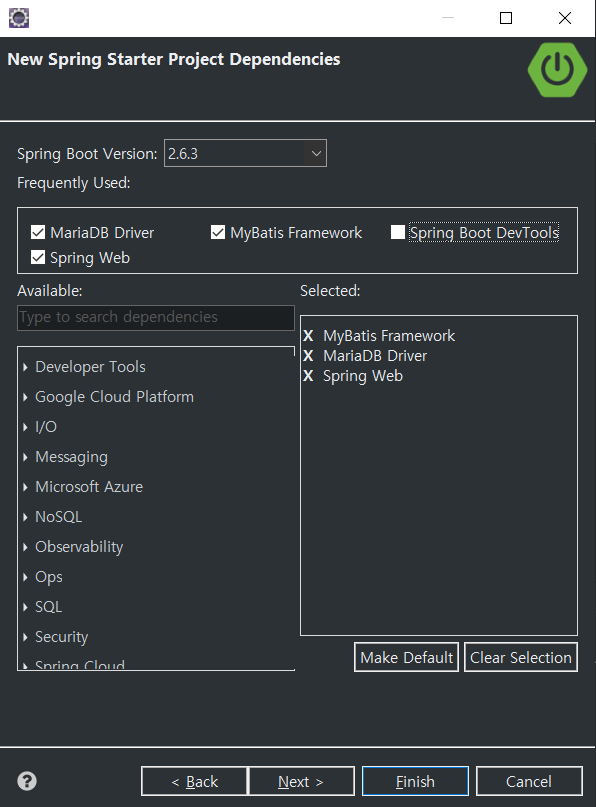The image size is (596, 807).
Task: Select Spring Web text in Selected list
Action: [363, 376]
